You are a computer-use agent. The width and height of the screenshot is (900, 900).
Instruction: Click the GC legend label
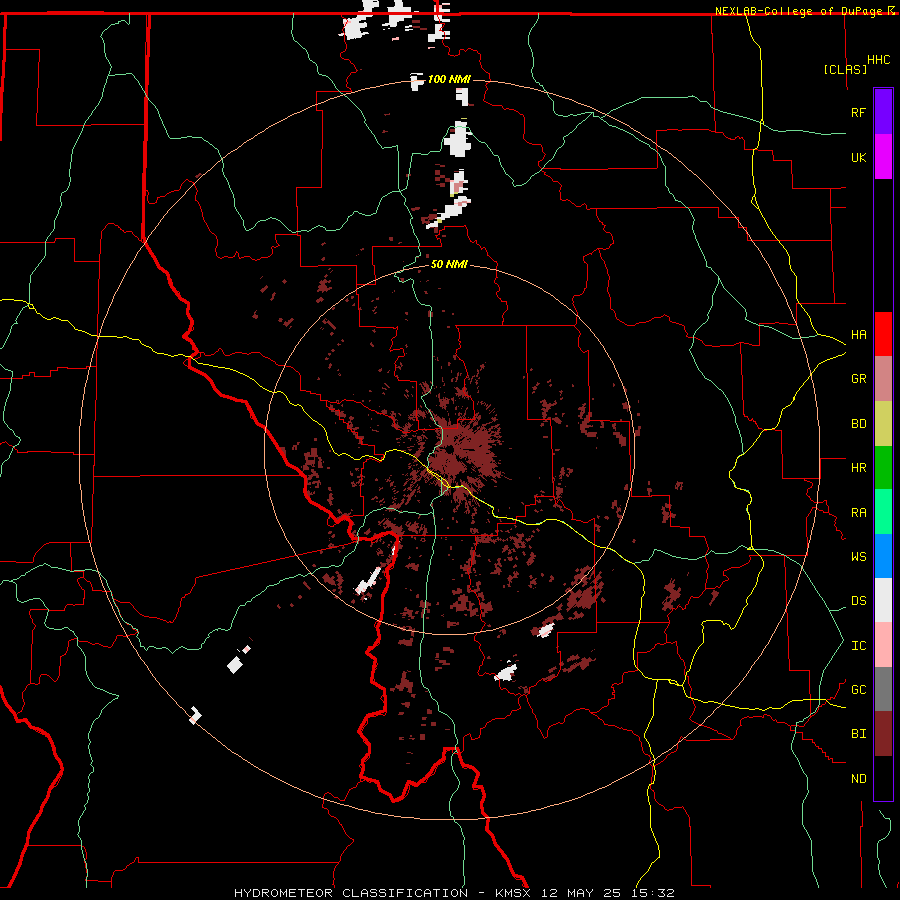point(858,690)
